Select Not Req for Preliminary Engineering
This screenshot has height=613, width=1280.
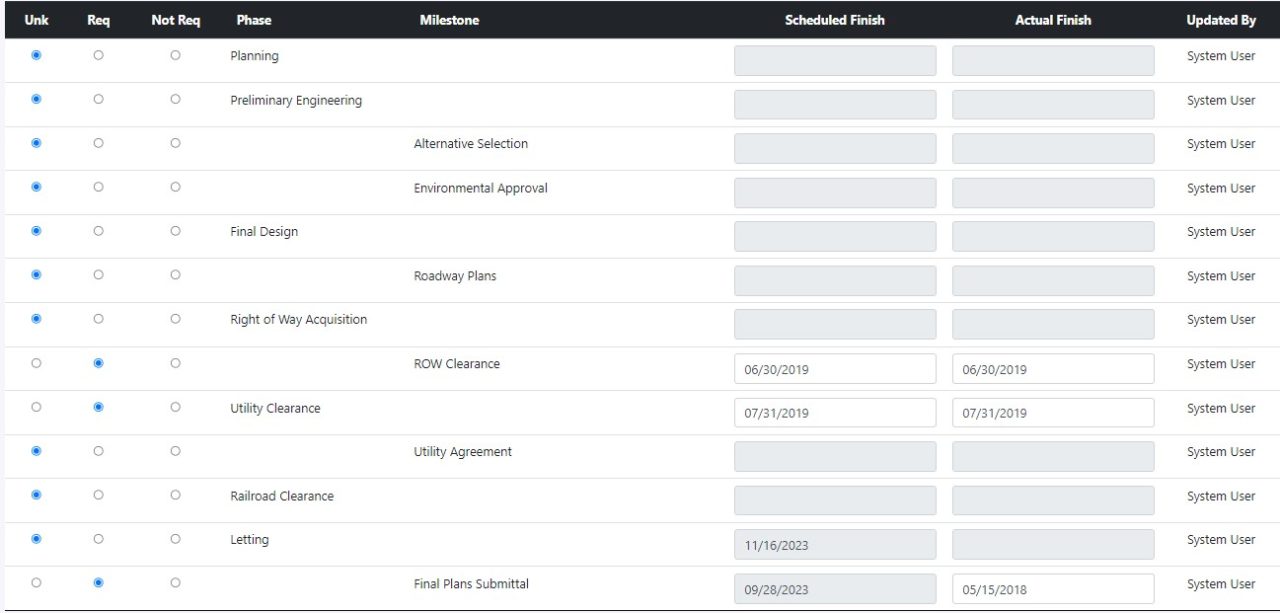point(175,99)
